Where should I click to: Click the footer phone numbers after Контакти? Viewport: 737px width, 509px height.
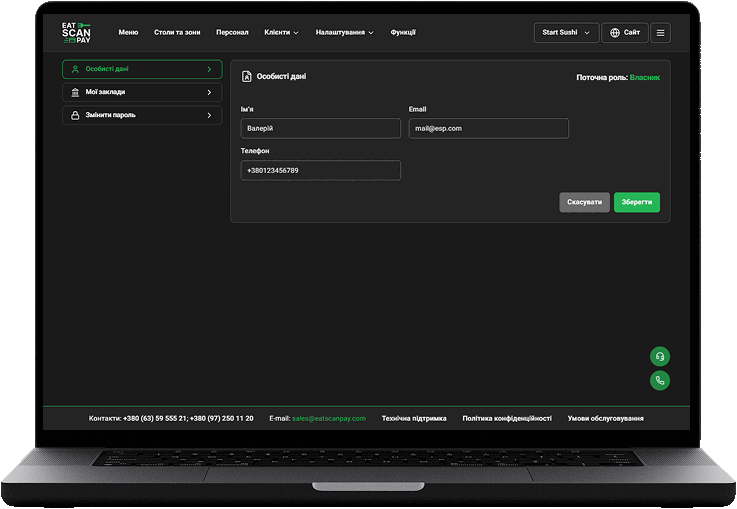(188, 418)
